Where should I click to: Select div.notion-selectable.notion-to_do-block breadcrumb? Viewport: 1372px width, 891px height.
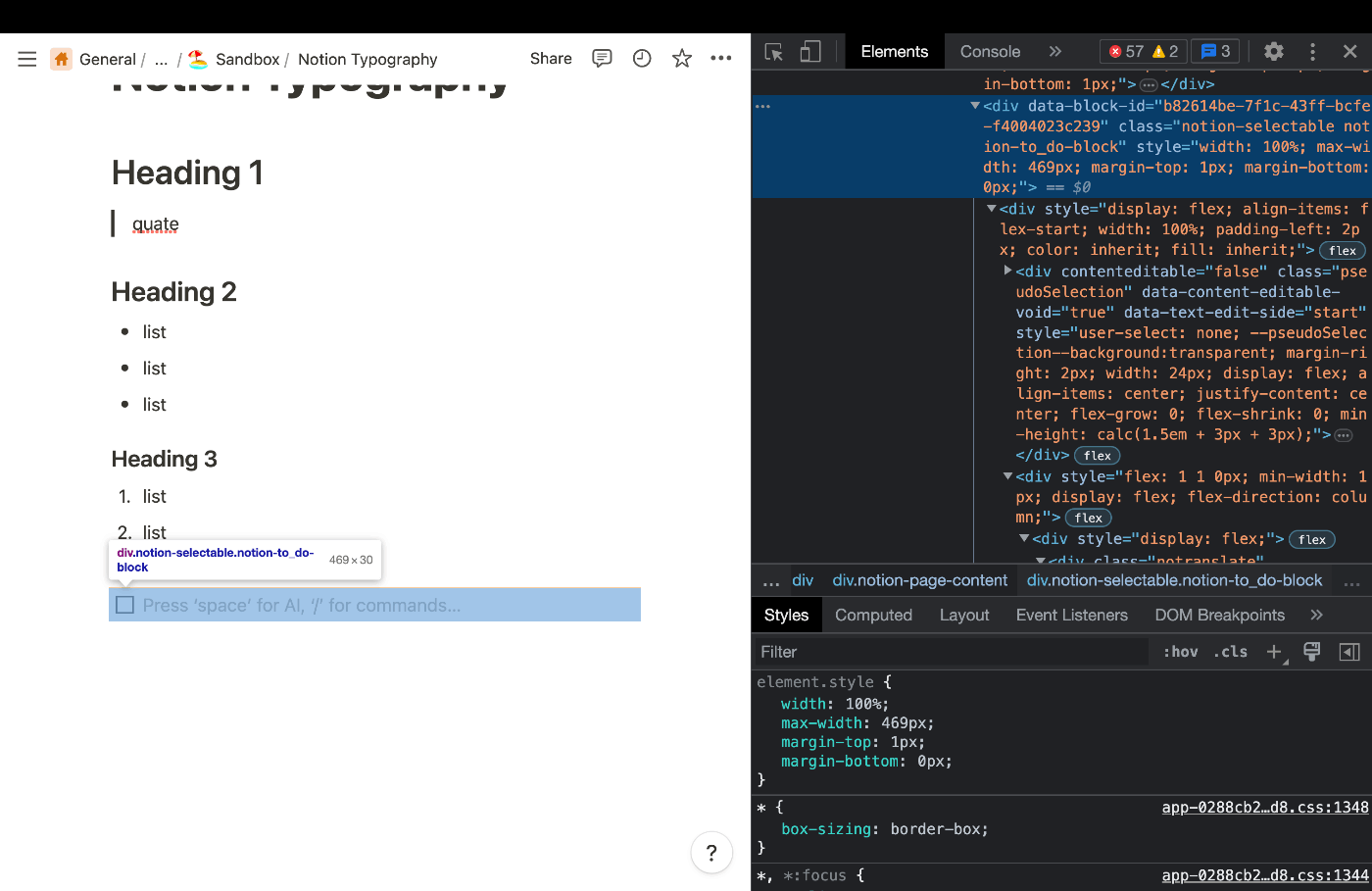[1174, 580]
